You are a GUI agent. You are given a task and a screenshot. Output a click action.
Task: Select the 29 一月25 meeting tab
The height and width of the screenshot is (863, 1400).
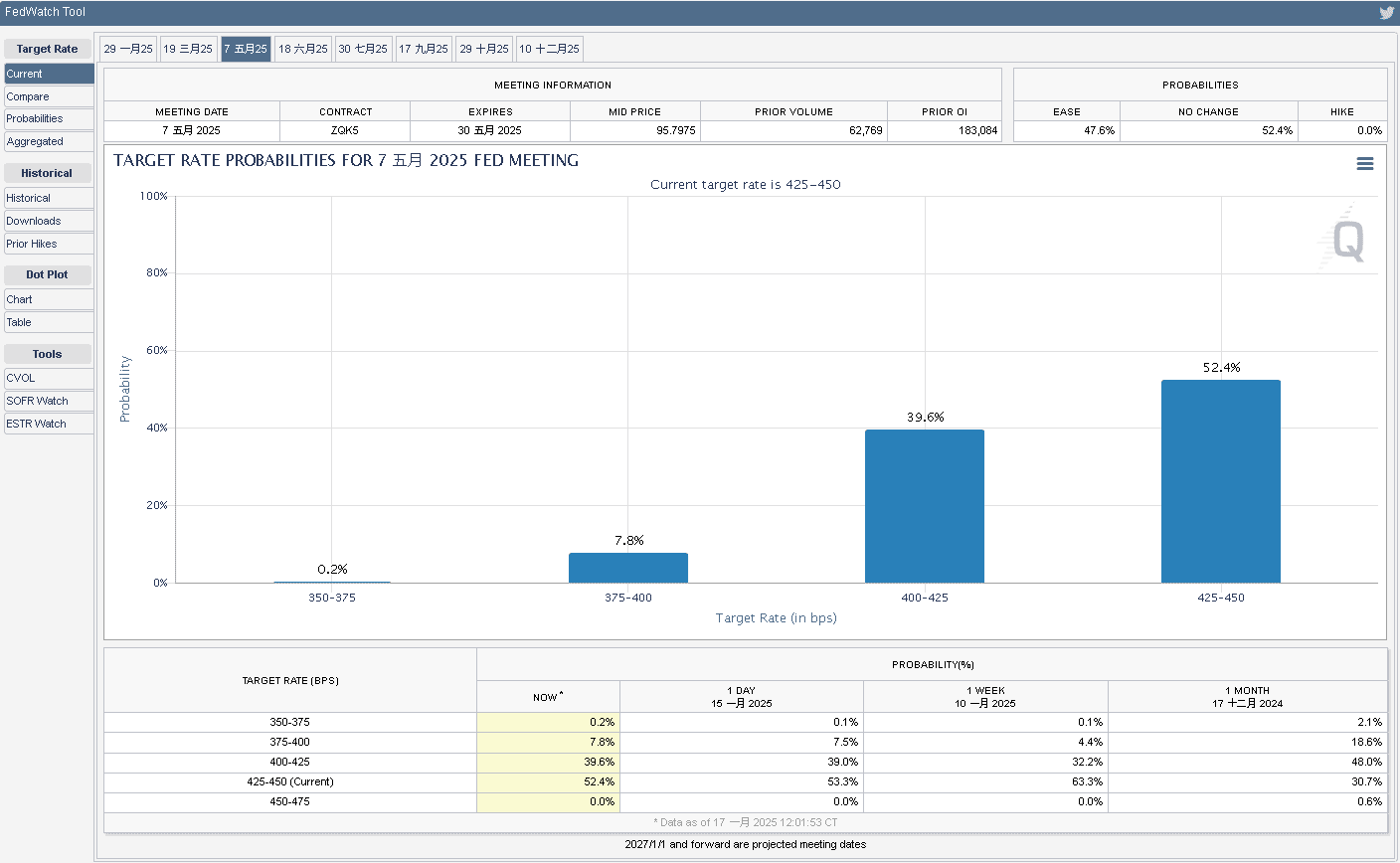click(128, 49)
